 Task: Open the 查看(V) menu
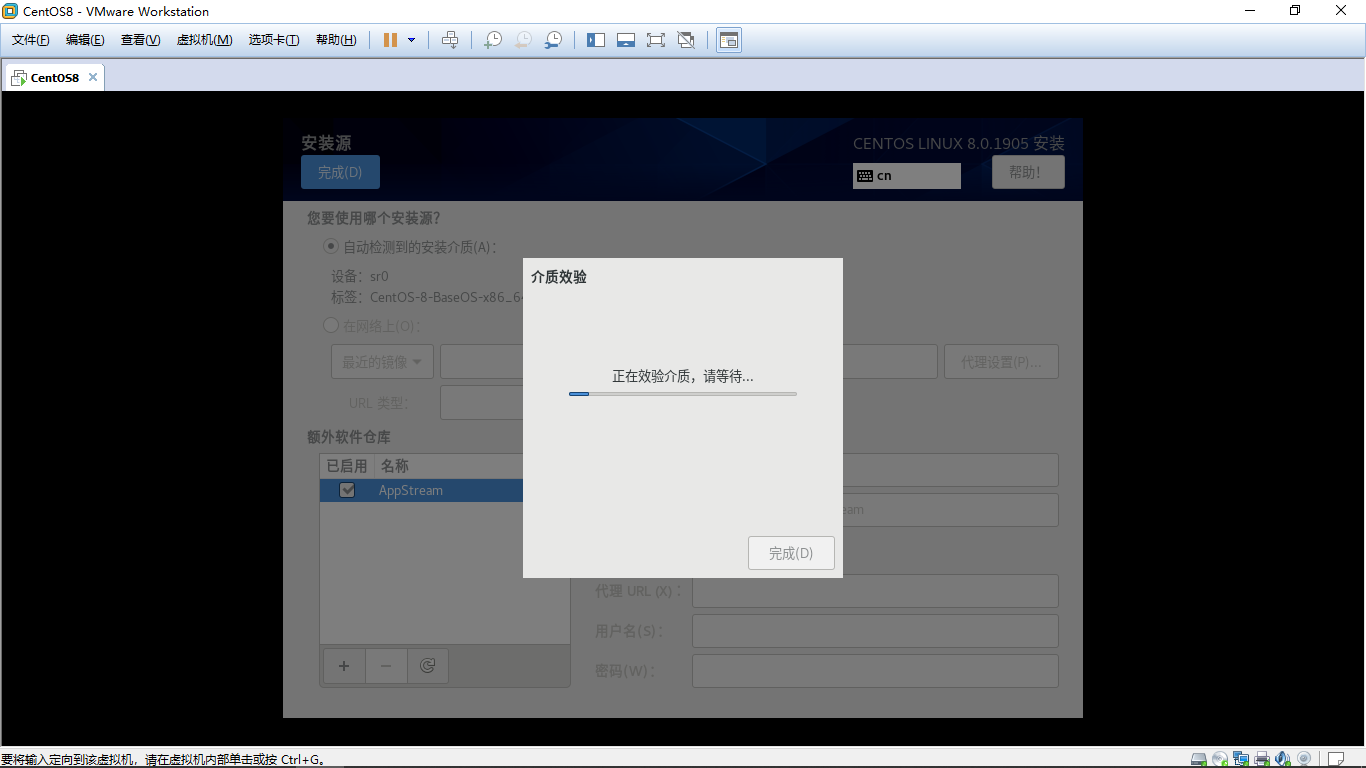140,40
